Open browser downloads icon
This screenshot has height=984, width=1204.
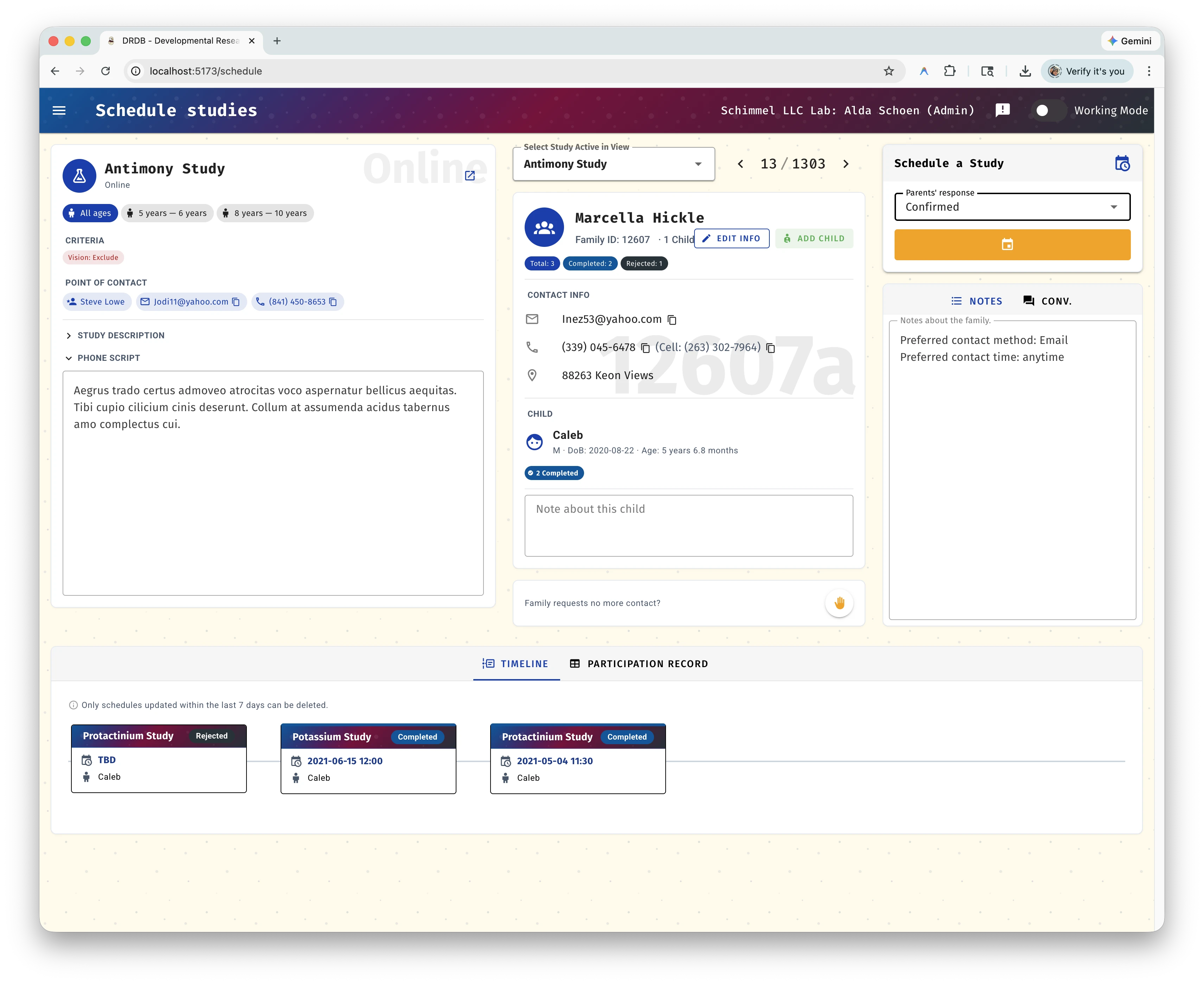1025,71
